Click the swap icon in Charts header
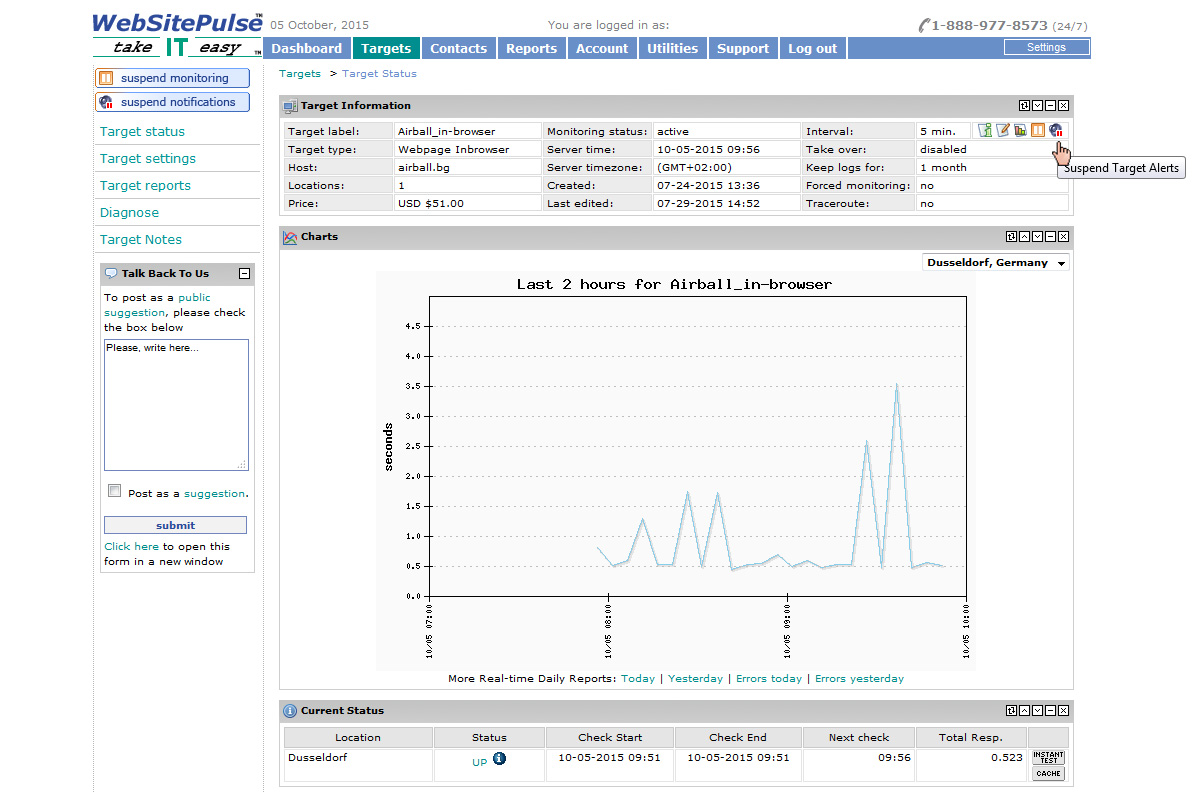The width and height of the screenshot is (1192, 793). pos(1011,236)
